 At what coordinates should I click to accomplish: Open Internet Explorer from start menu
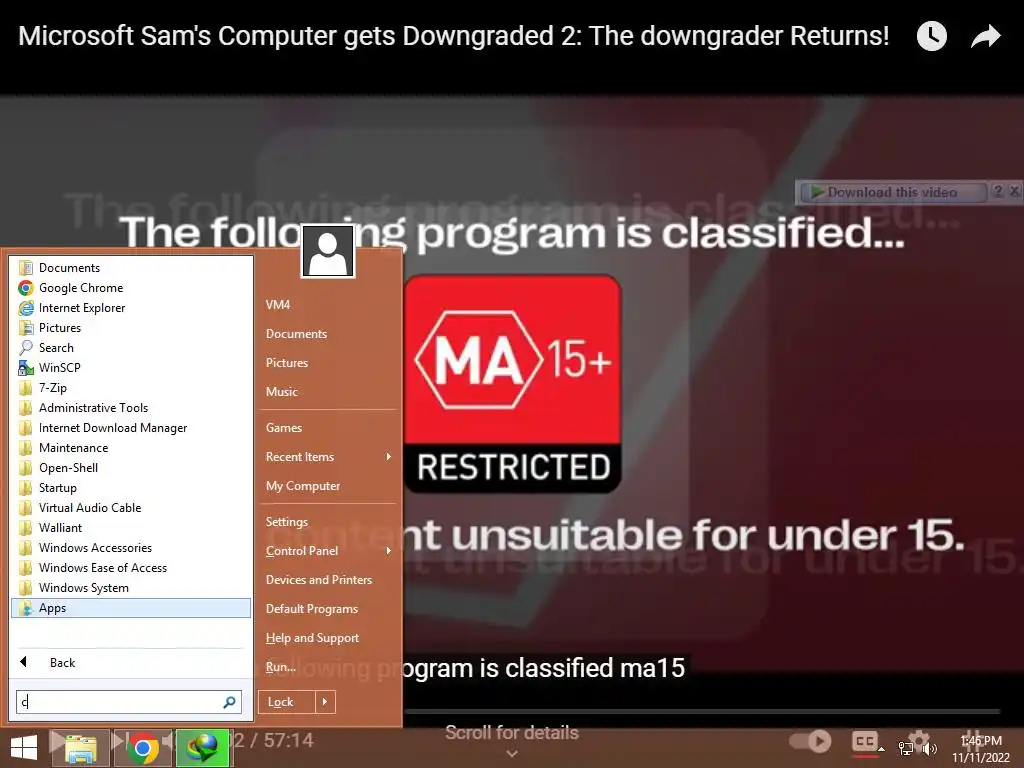[131, 308]
